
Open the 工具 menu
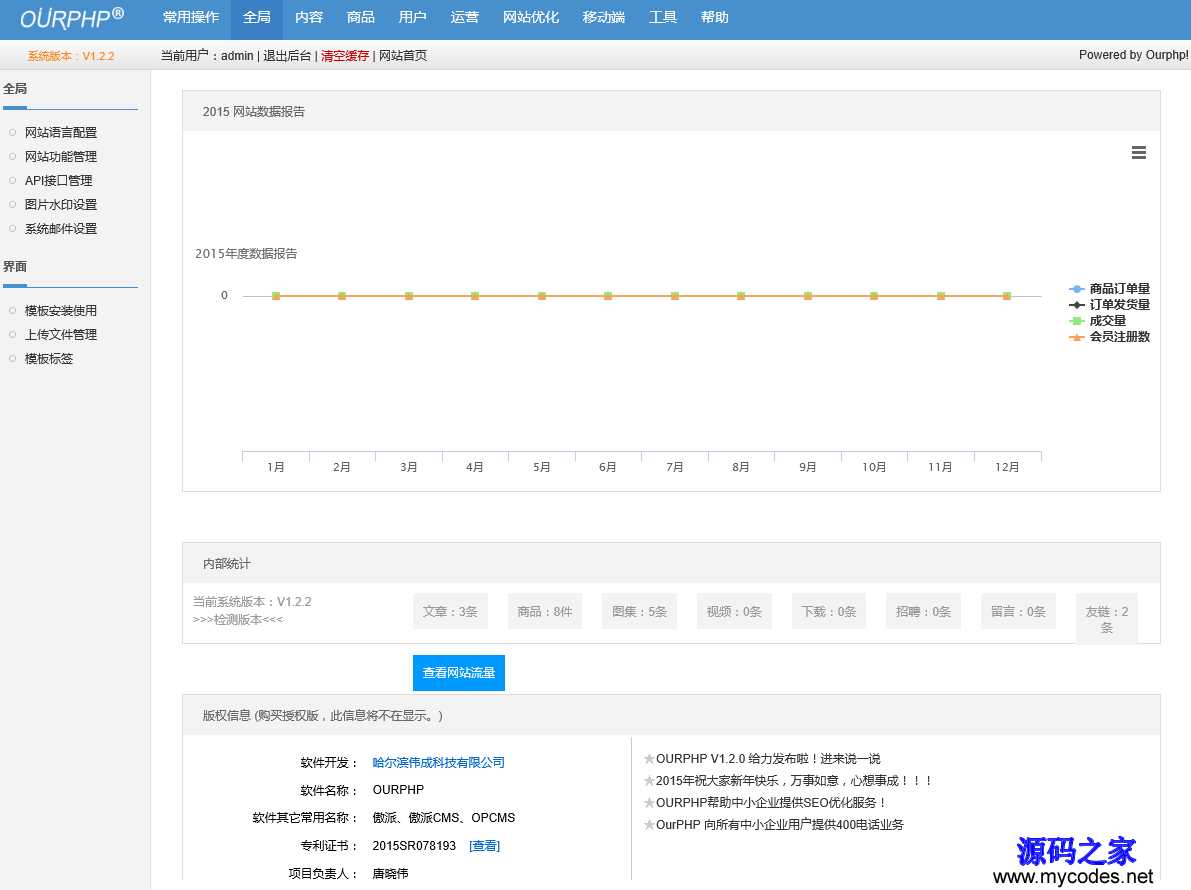663,18
